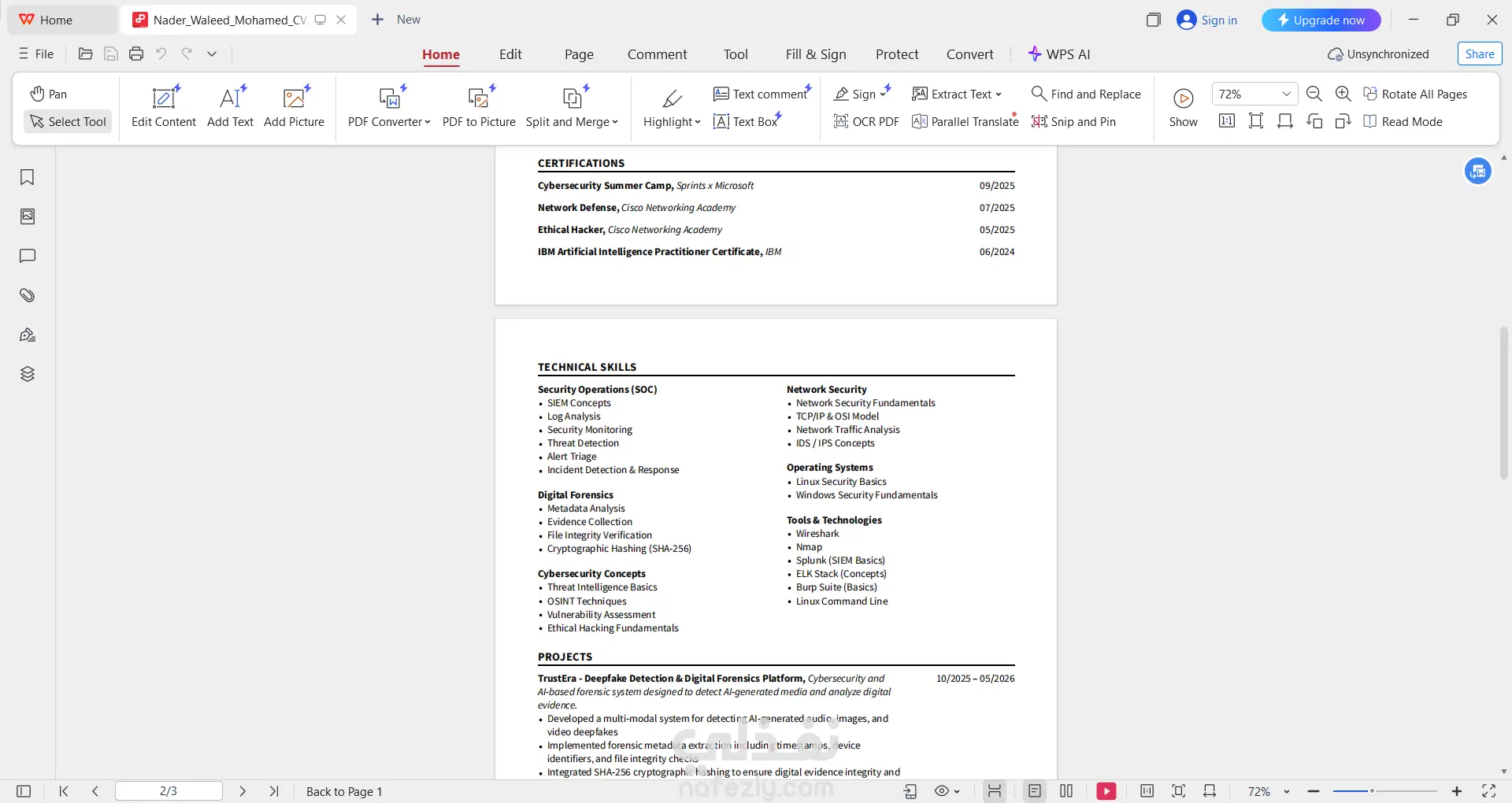This screenshot has height=803, width=1512.
Task: Print the document using the printer icon
Action: click(136, 54)
